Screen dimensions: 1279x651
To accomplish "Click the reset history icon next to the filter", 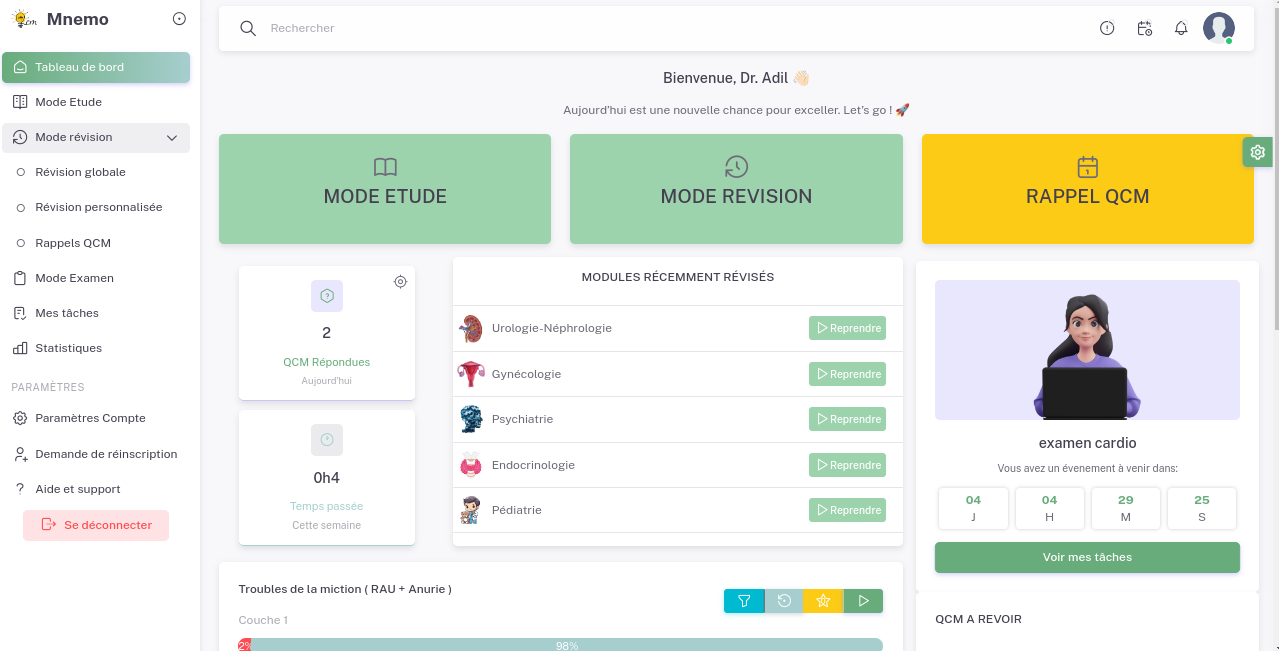I will [x=784, y=601].
